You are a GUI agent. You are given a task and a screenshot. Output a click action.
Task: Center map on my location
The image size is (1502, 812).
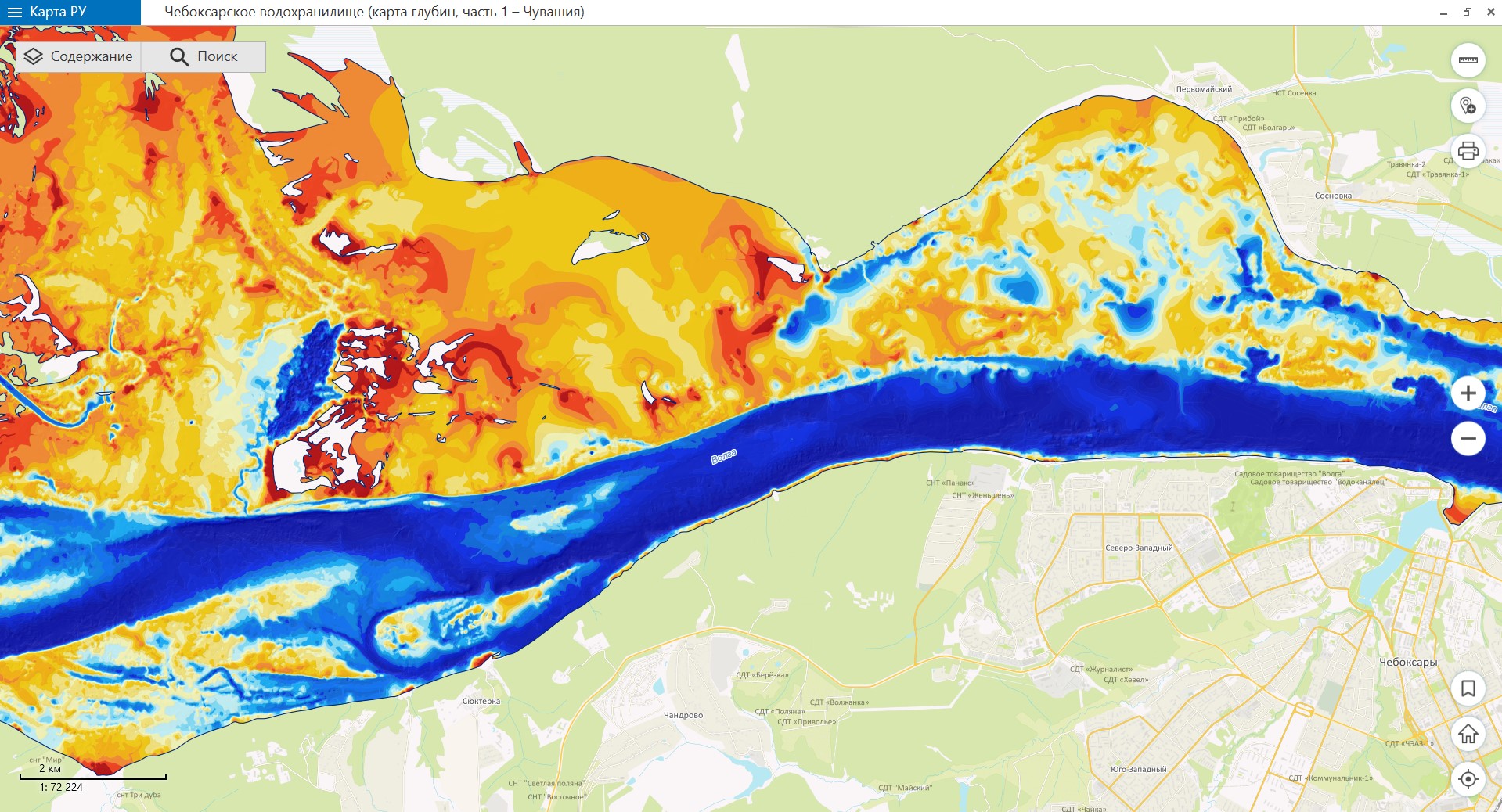tap(1468, 779)
